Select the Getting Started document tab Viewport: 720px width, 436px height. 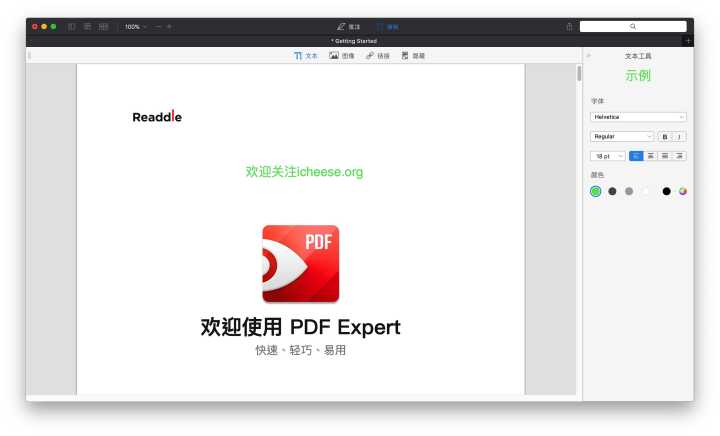tap(354, 41)
